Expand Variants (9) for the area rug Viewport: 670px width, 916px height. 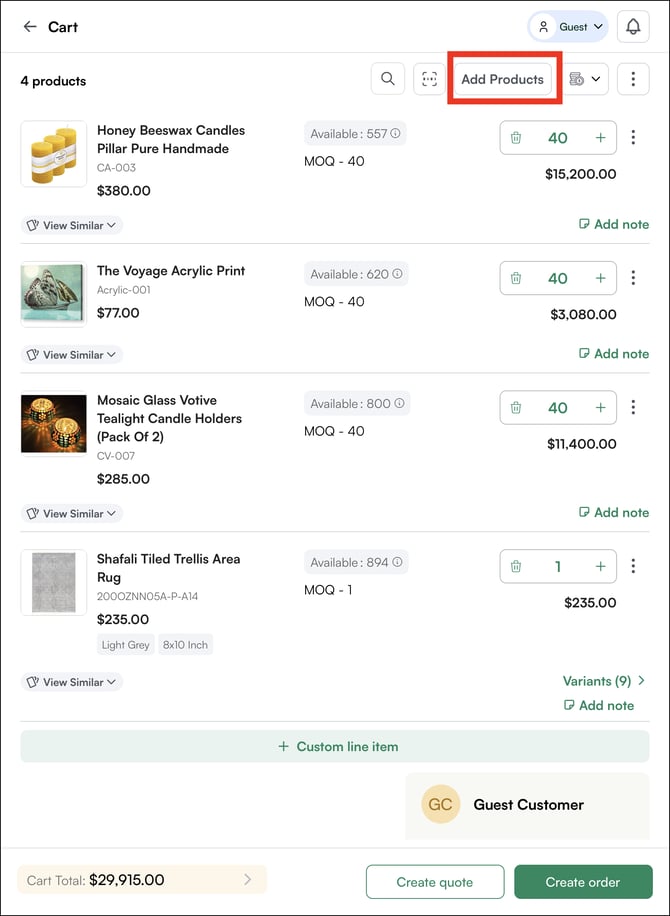point(603,681)
